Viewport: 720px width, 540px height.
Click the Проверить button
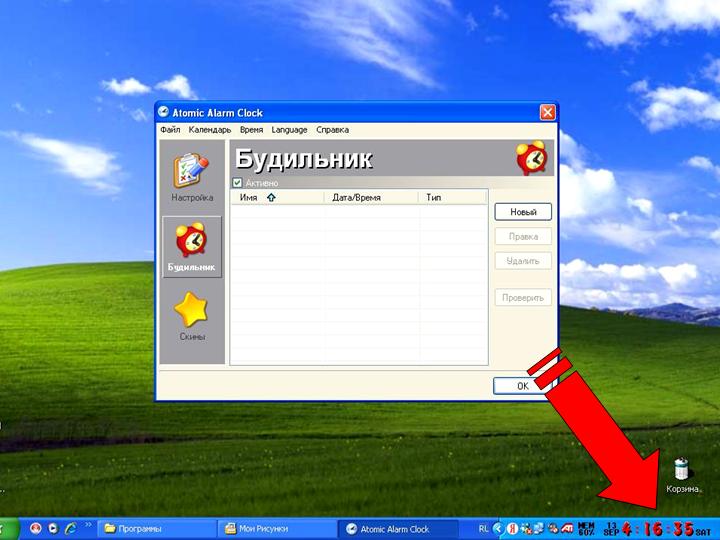pos(523,298)
